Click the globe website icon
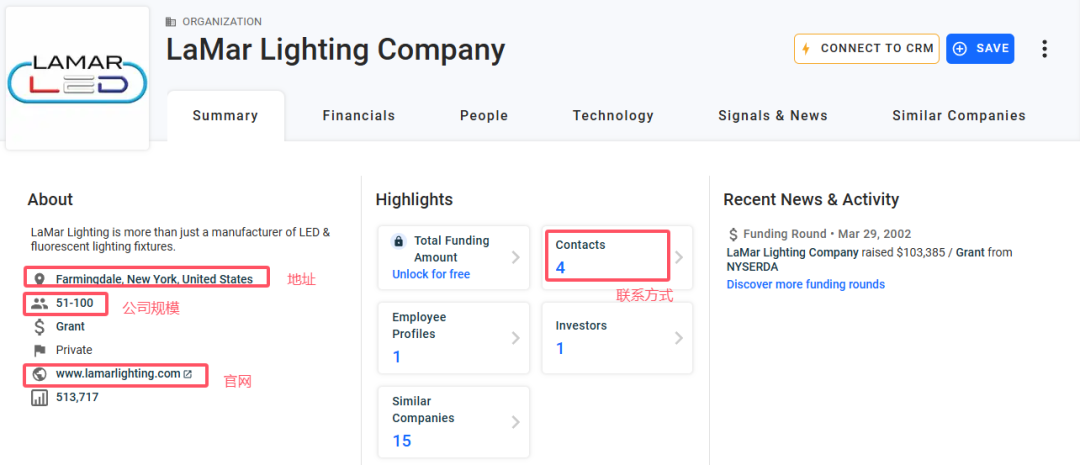 40,374
